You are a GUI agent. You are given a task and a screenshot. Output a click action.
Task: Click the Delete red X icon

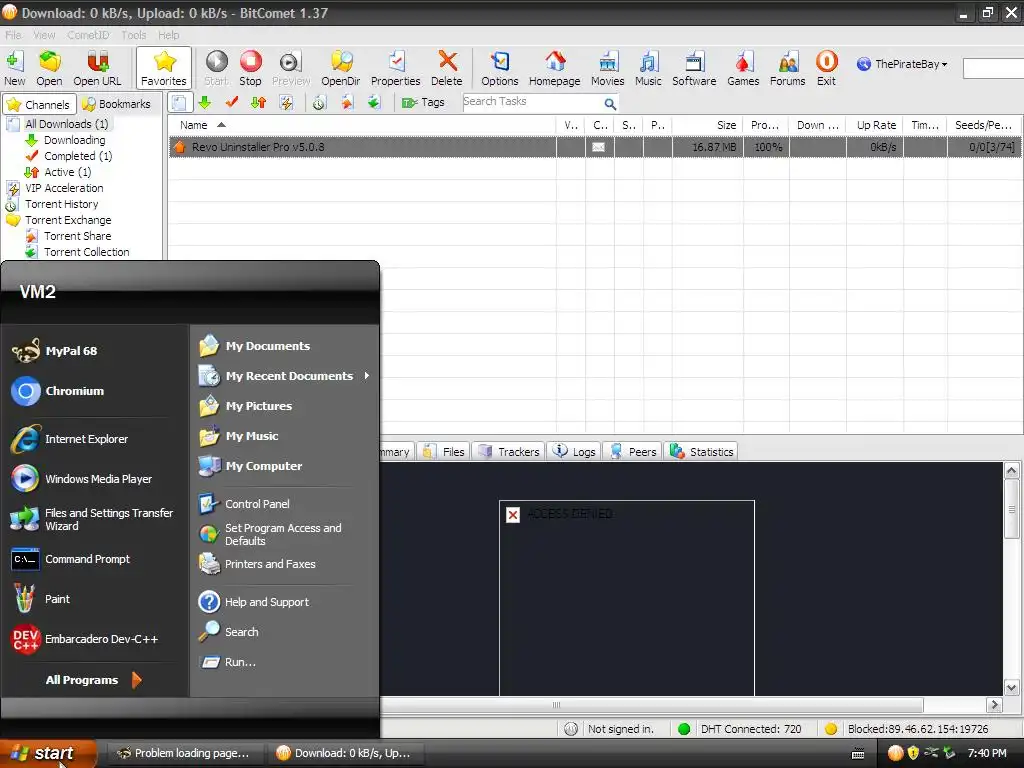447,69
